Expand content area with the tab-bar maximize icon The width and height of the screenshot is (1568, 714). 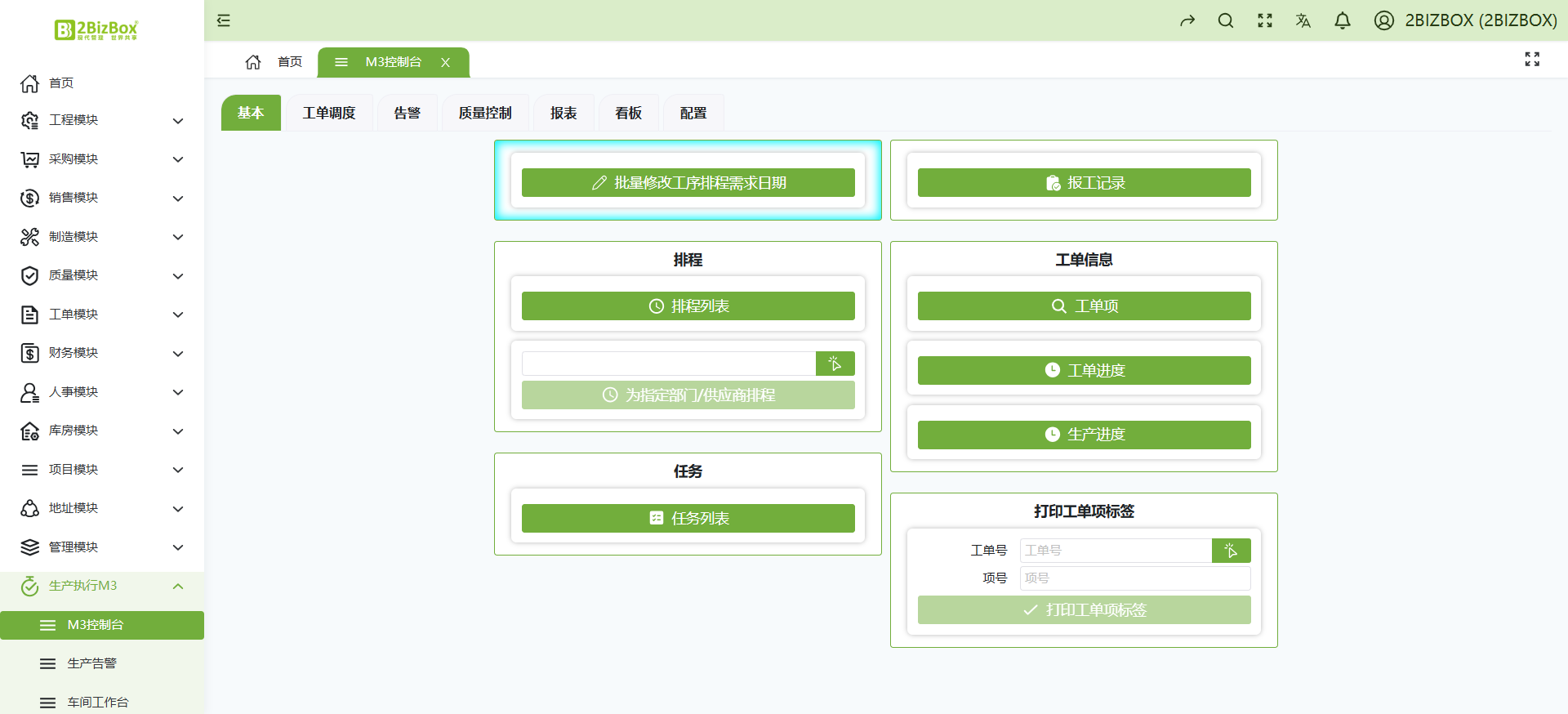1532,59
